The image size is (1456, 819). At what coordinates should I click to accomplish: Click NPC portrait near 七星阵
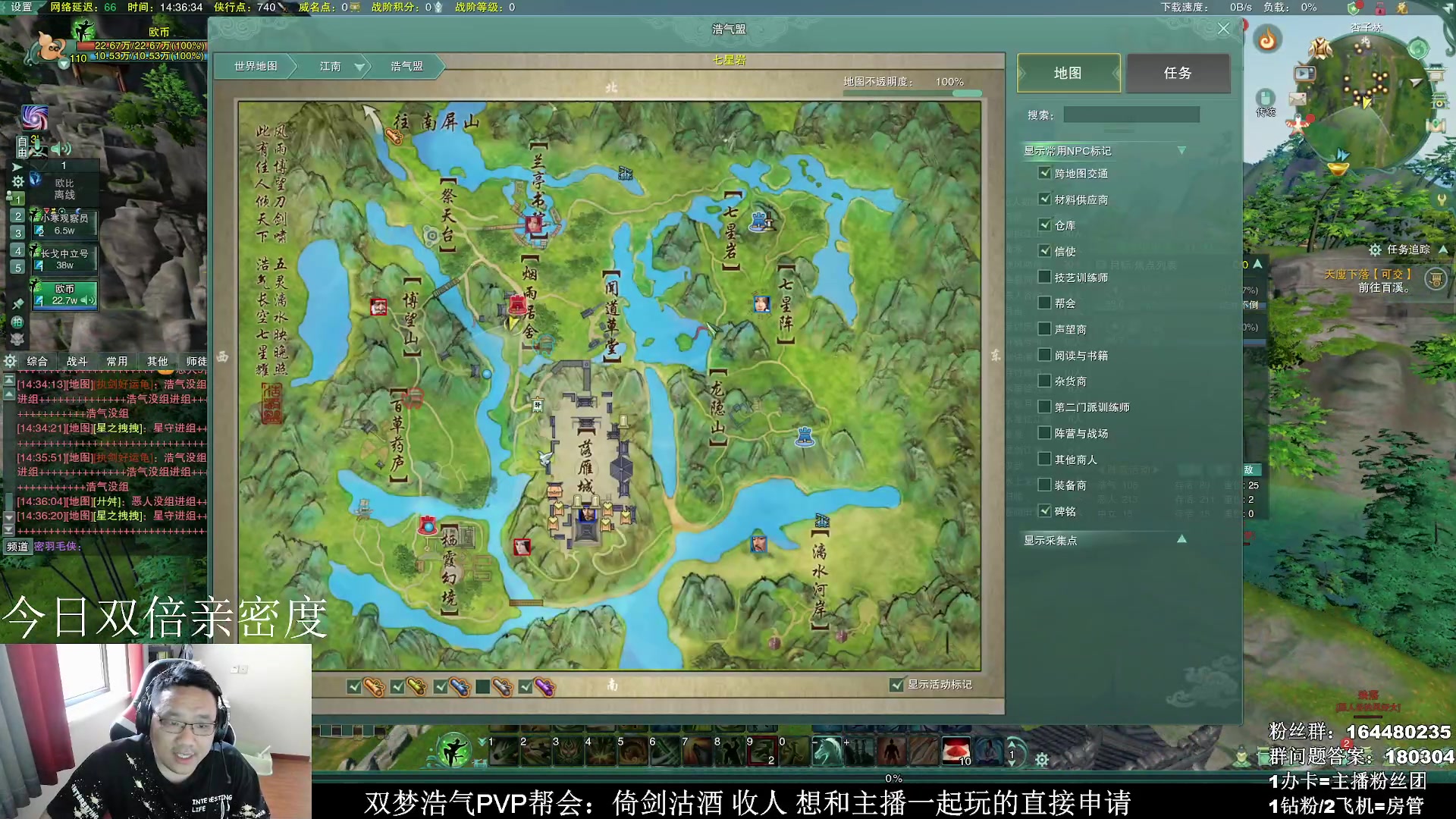pos(761,304)
